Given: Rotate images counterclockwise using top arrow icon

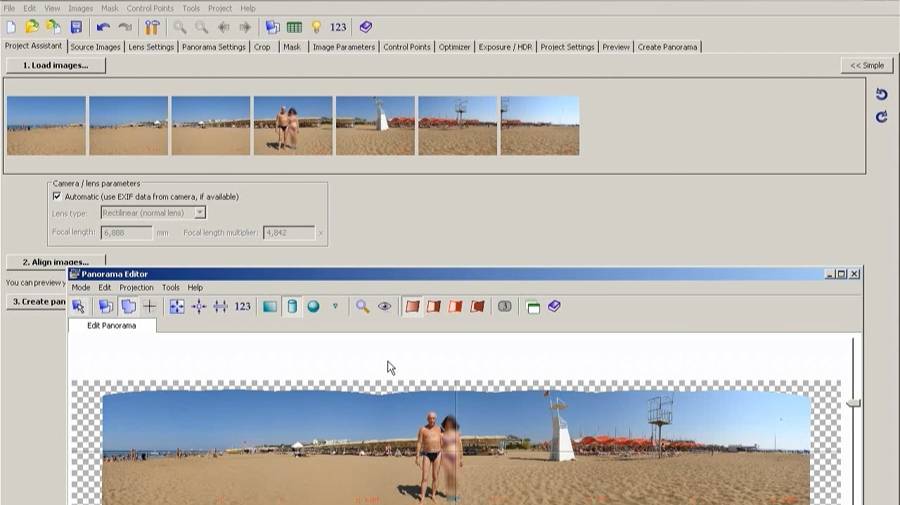Looking at the screenshot, I should click(x=882, y=94).
